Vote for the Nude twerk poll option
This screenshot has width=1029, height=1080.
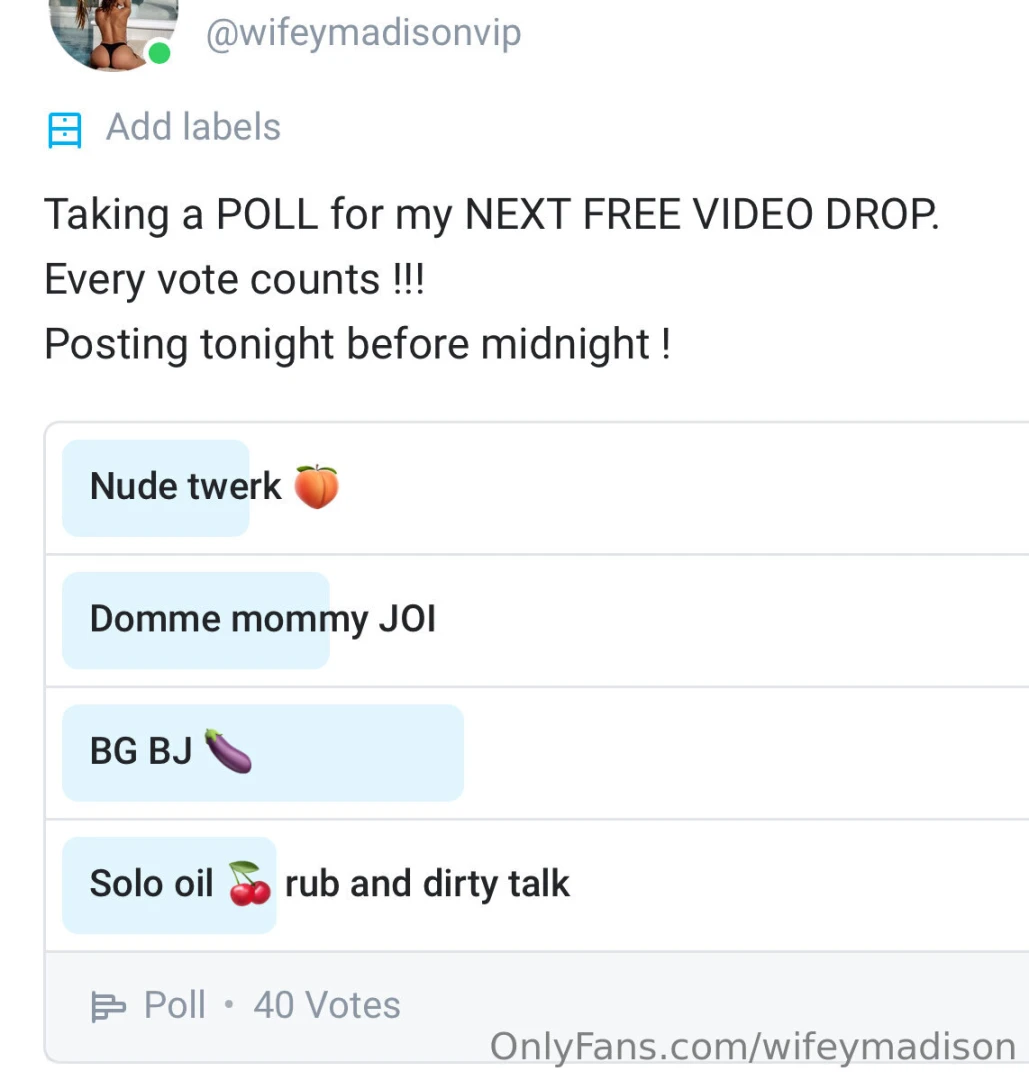click(400, 487)
